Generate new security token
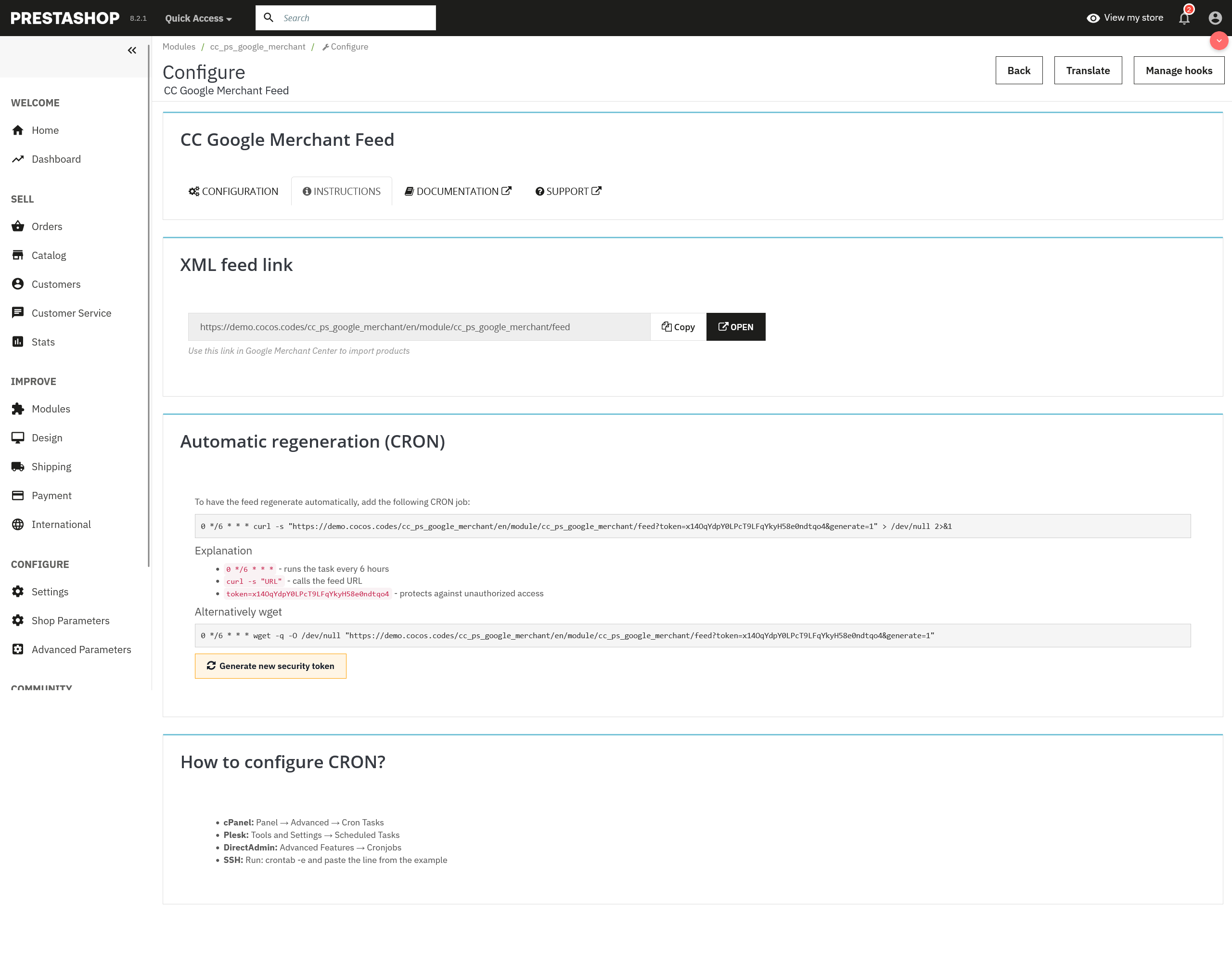 click(x=270, y=666)
